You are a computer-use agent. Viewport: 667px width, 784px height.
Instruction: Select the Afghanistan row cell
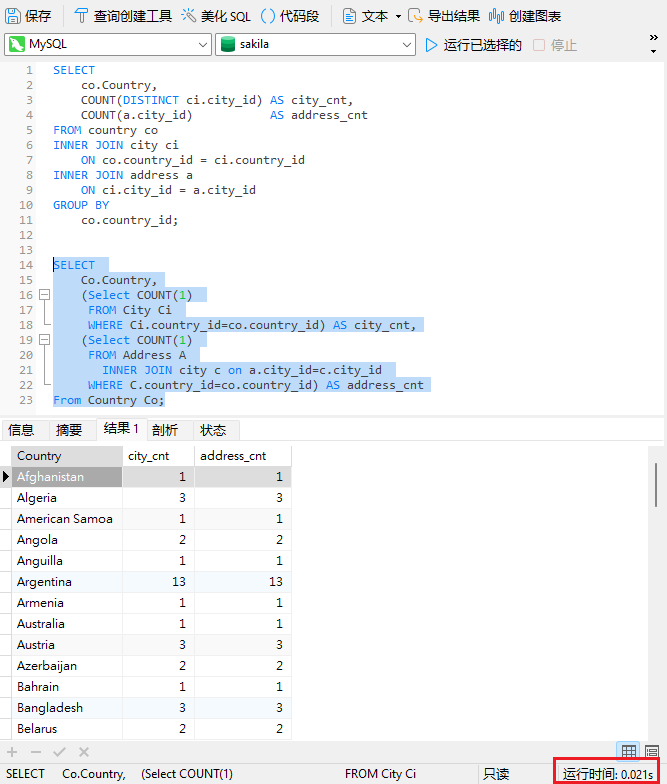point(67,477)
